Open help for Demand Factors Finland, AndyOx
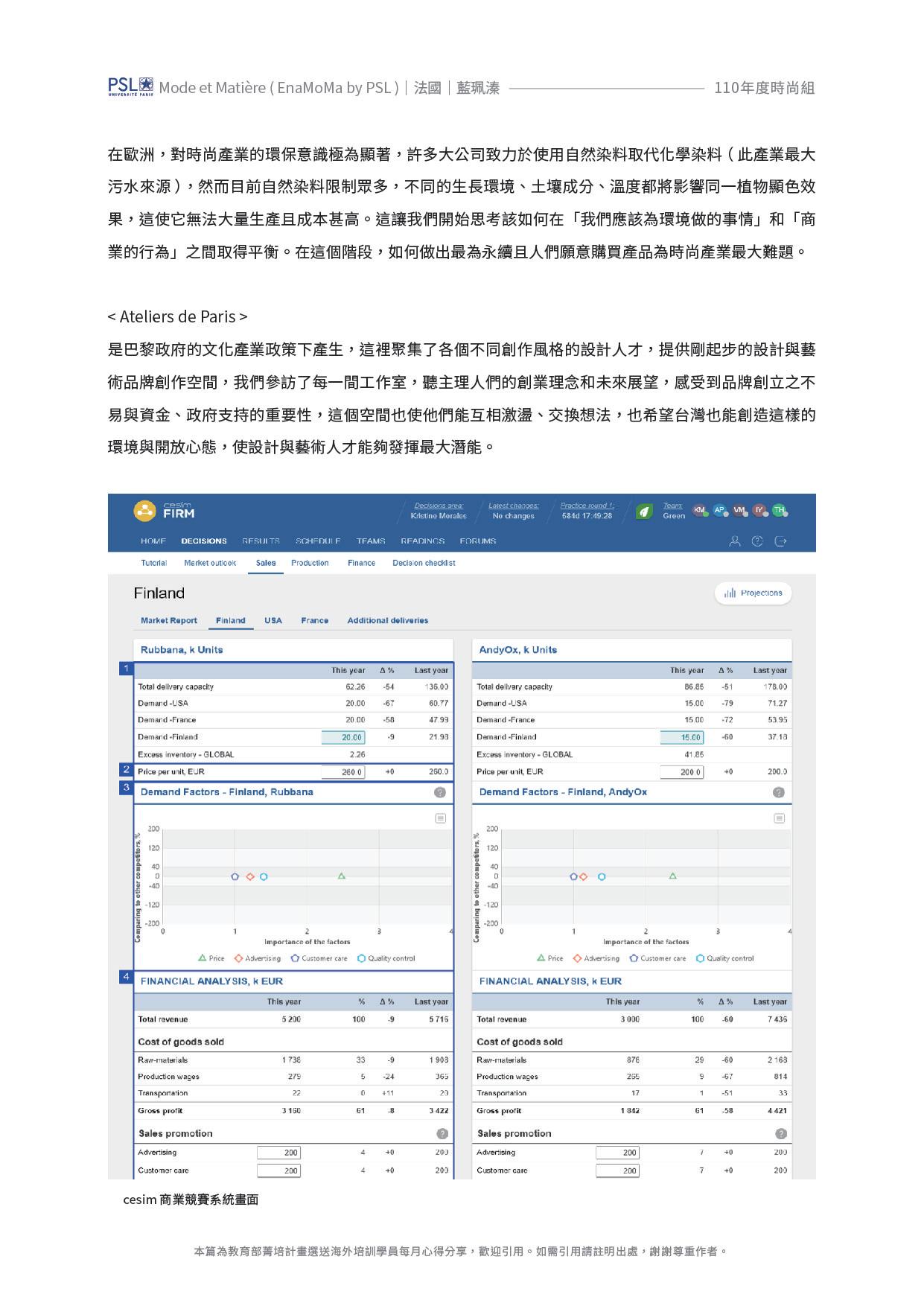This screenshot has height=1306, width=924. (779, 792)
